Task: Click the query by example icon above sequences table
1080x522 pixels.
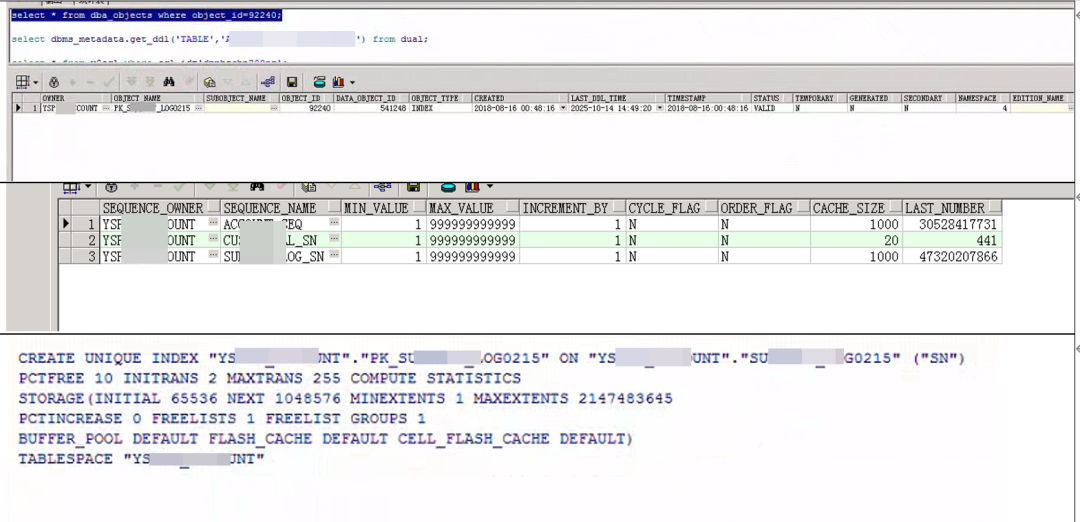Action: click(x=309, y=187)
